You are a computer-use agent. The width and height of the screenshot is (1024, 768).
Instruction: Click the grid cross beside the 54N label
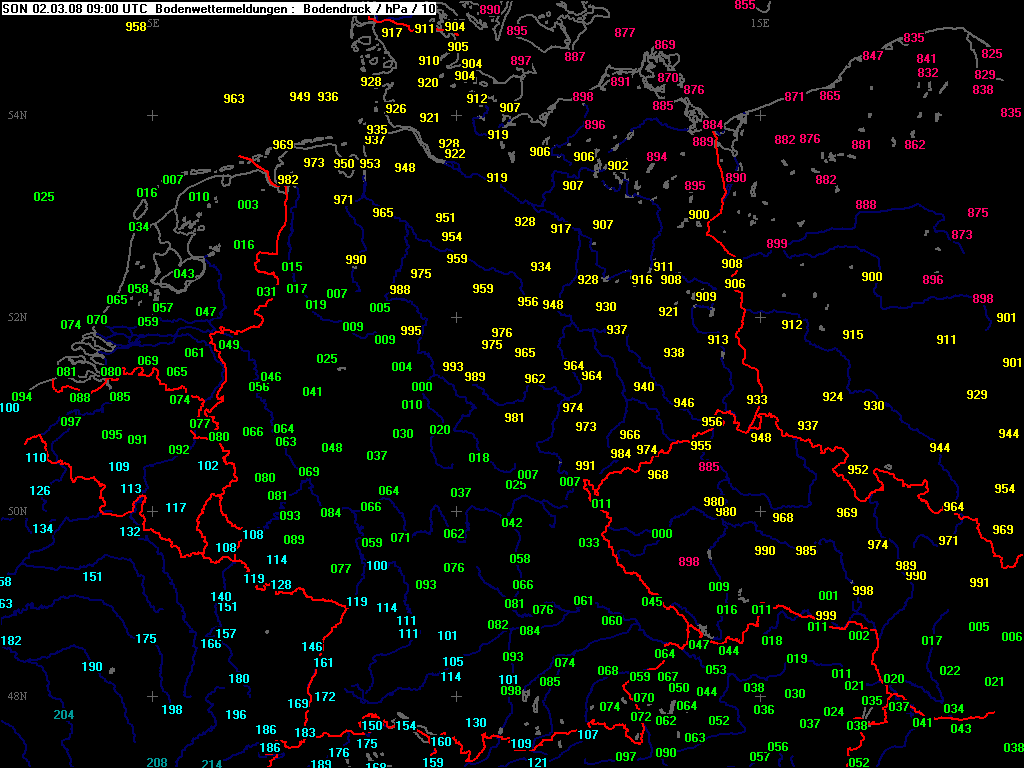(152, 116)
